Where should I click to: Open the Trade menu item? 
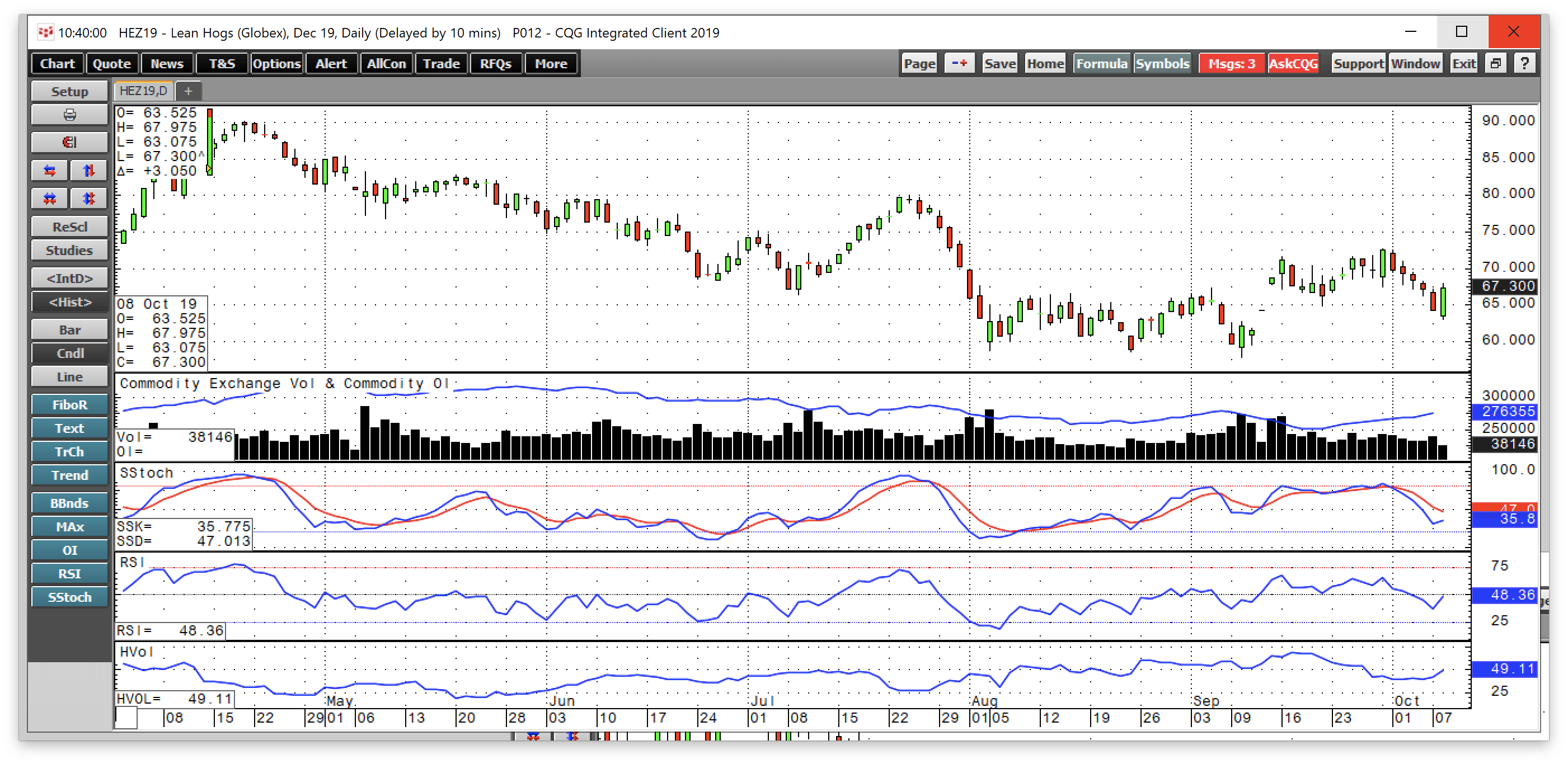pyautogui.click(x=442, y=63)
